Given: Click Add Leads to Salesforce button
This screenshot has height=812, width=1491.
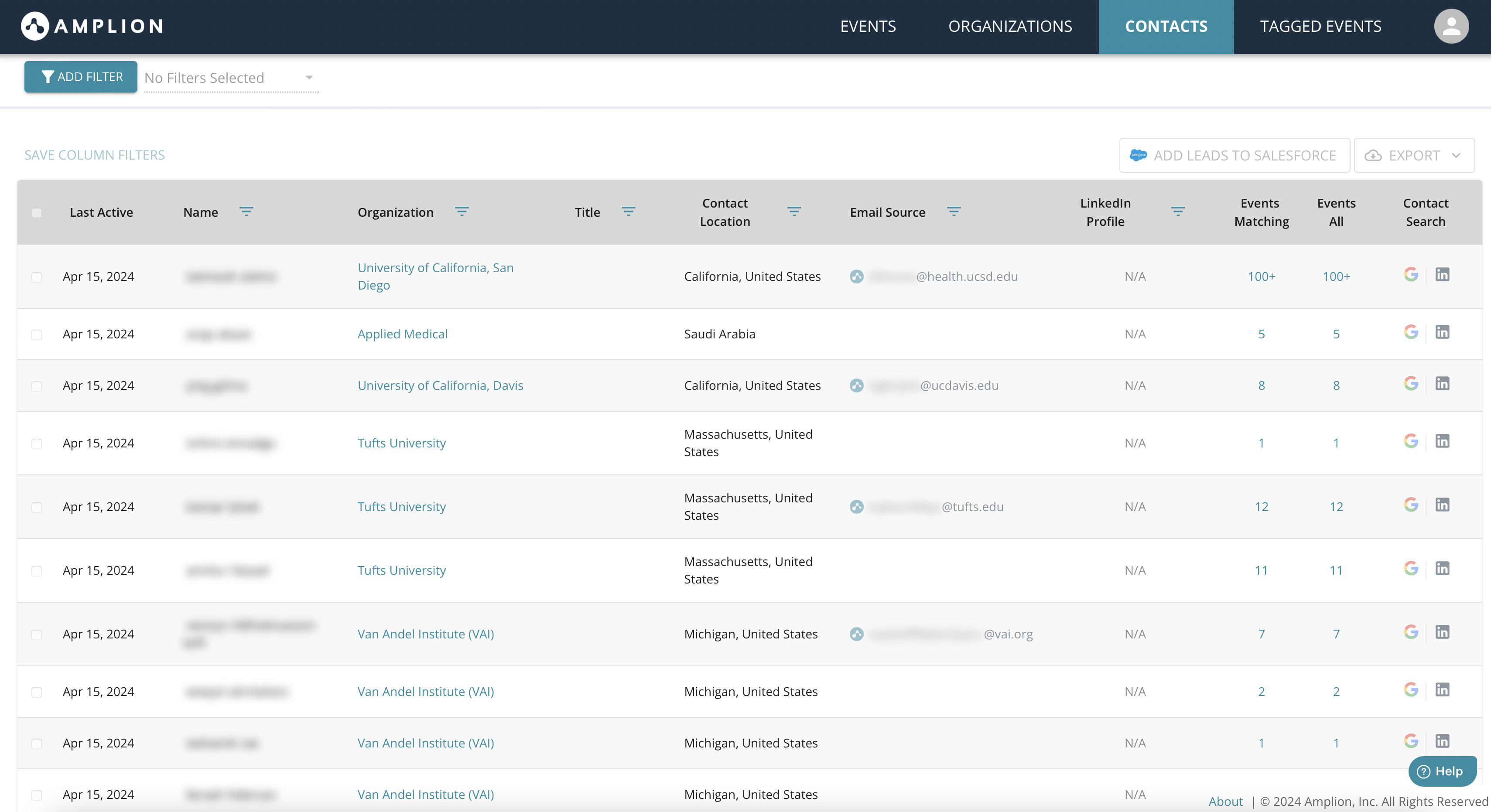Looking at the screenshot, I should pyautogui.click(x=1234, y=155).
